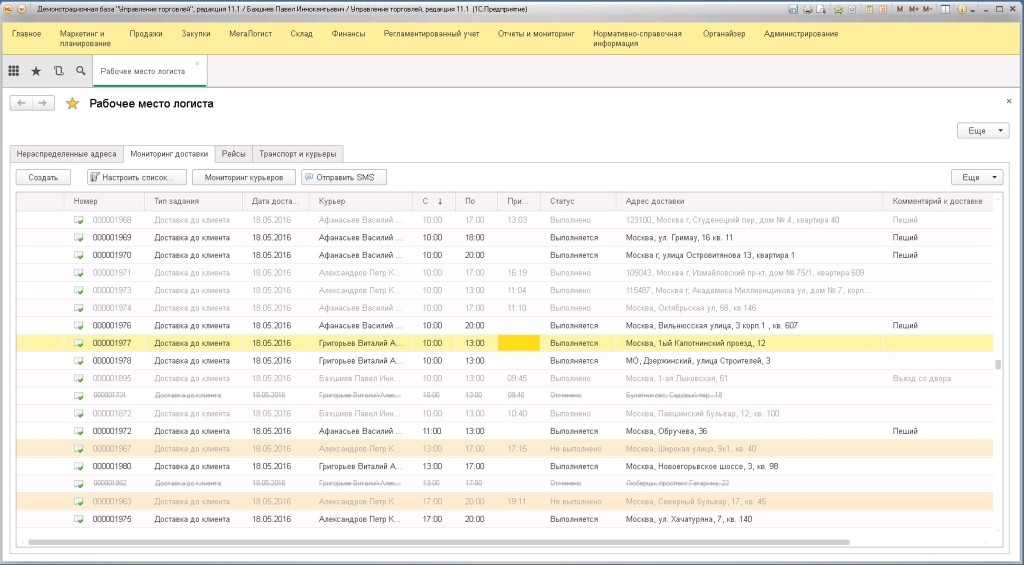Click the main menu icon at top-left corner
The width and height of the screenshot is (1024, 565).
click(8, 9)
